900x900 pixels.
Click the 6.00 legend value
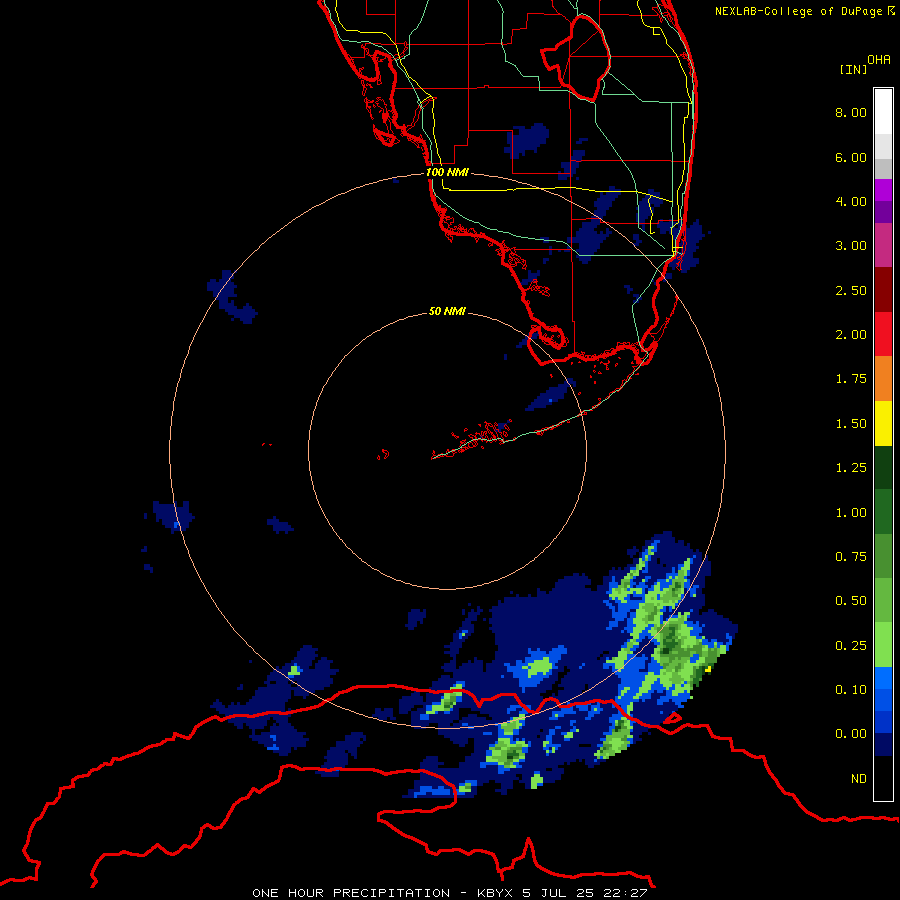pyautogui.click(x=851, y=157)
